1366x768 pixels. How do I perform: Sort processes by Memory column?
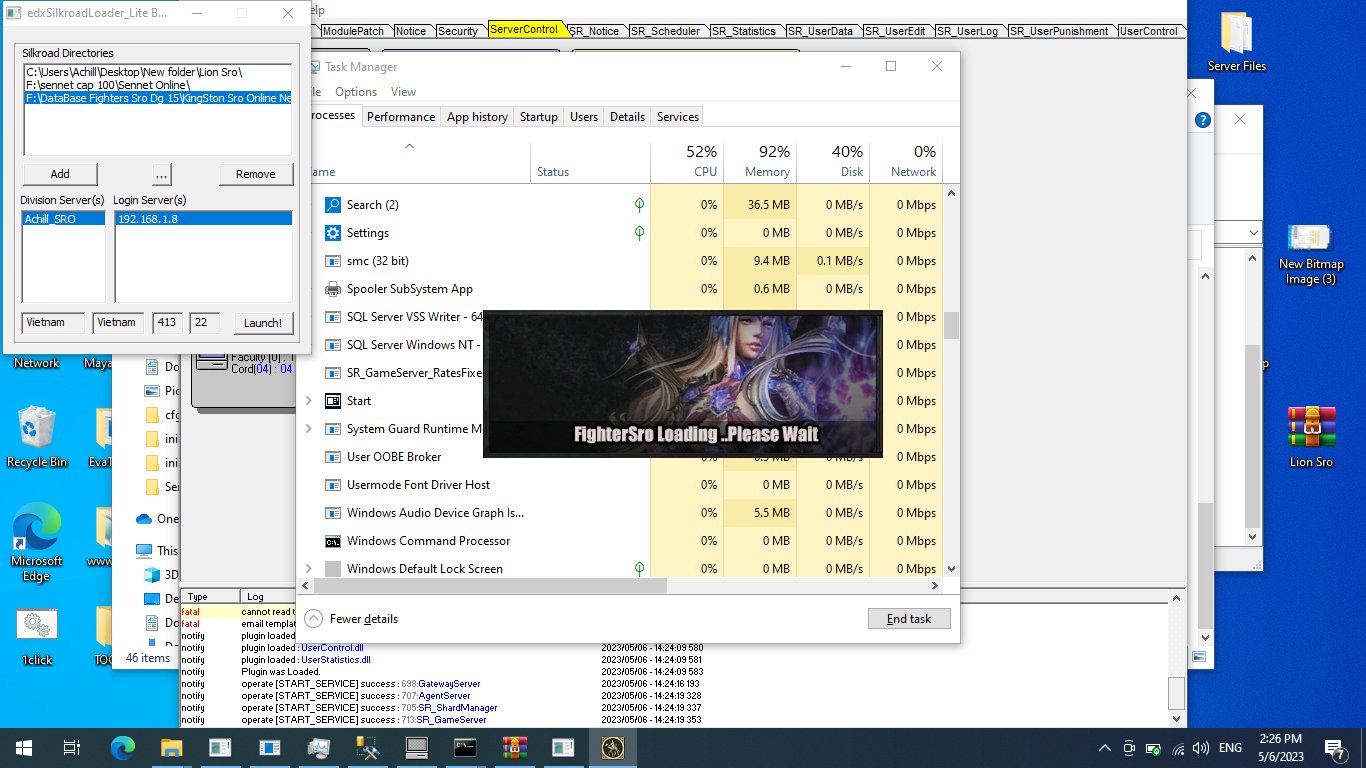(759, 161)
